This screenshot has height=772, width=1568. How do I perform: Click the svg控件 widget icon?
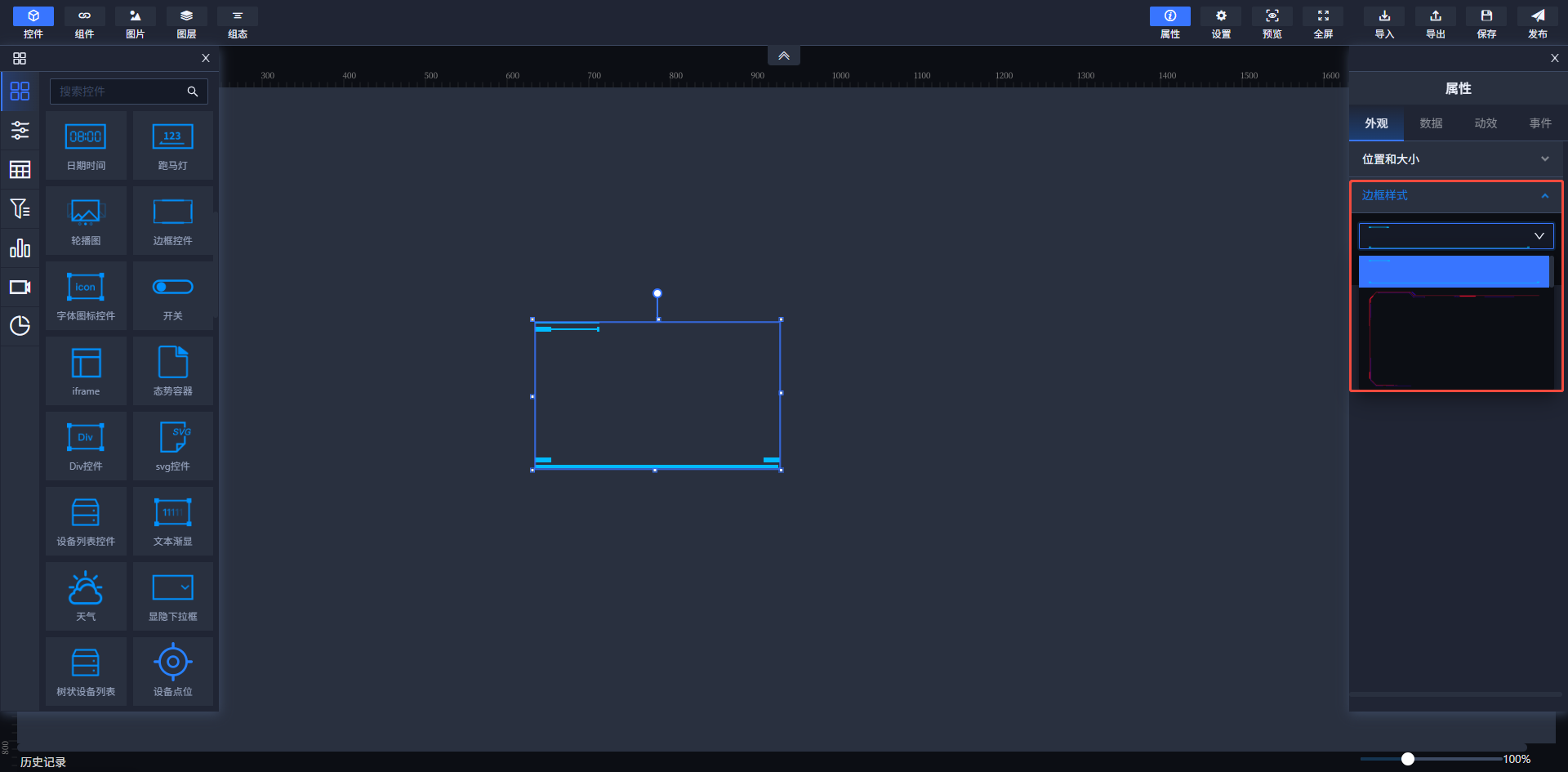(x=172, y=446)
